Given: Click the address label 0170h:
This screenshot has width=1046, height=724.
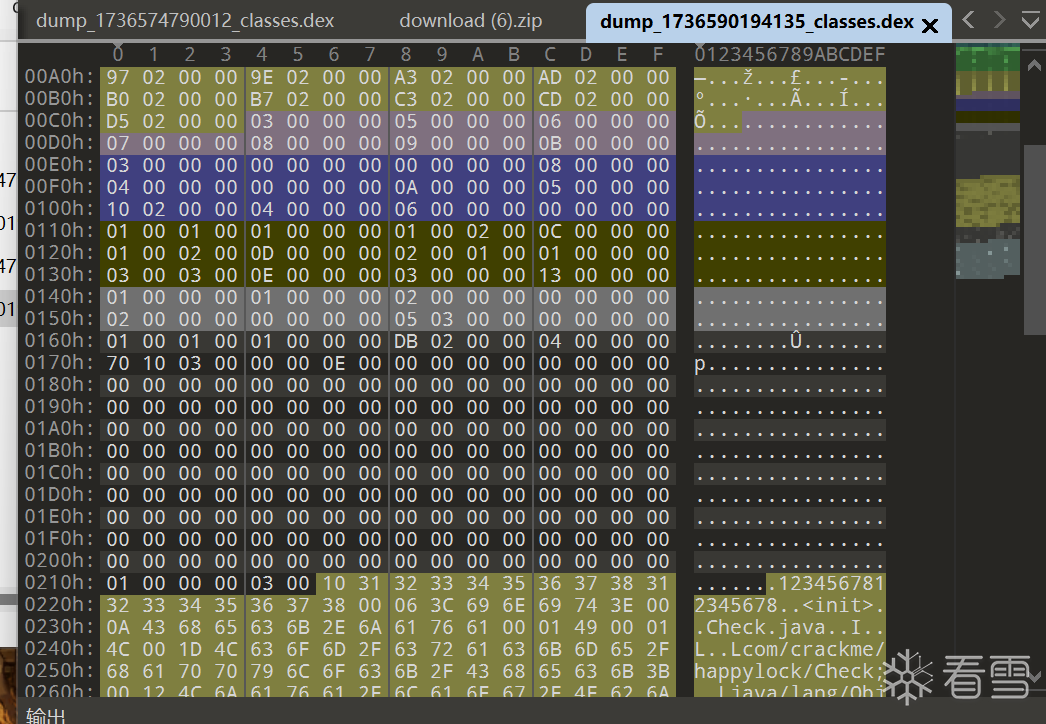Looking at the screenshot, I should click(x=59, y=363).
